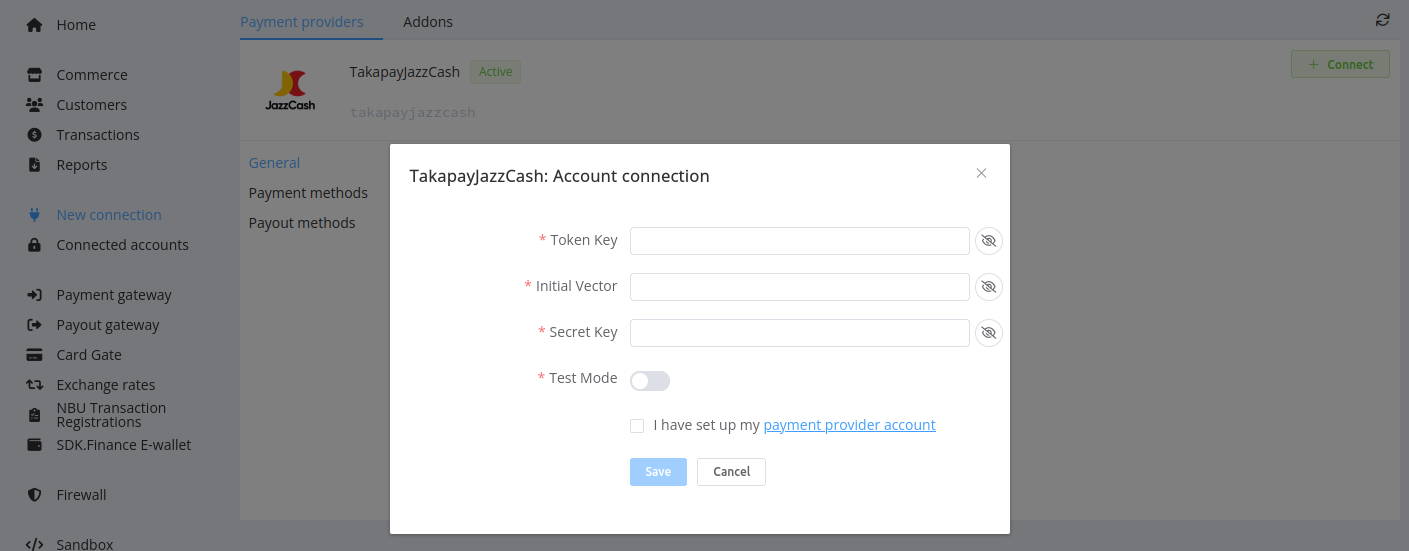Click the Transactions dollar icon
This screenshot has height=551, width=1409.
[x=34, y=135]
